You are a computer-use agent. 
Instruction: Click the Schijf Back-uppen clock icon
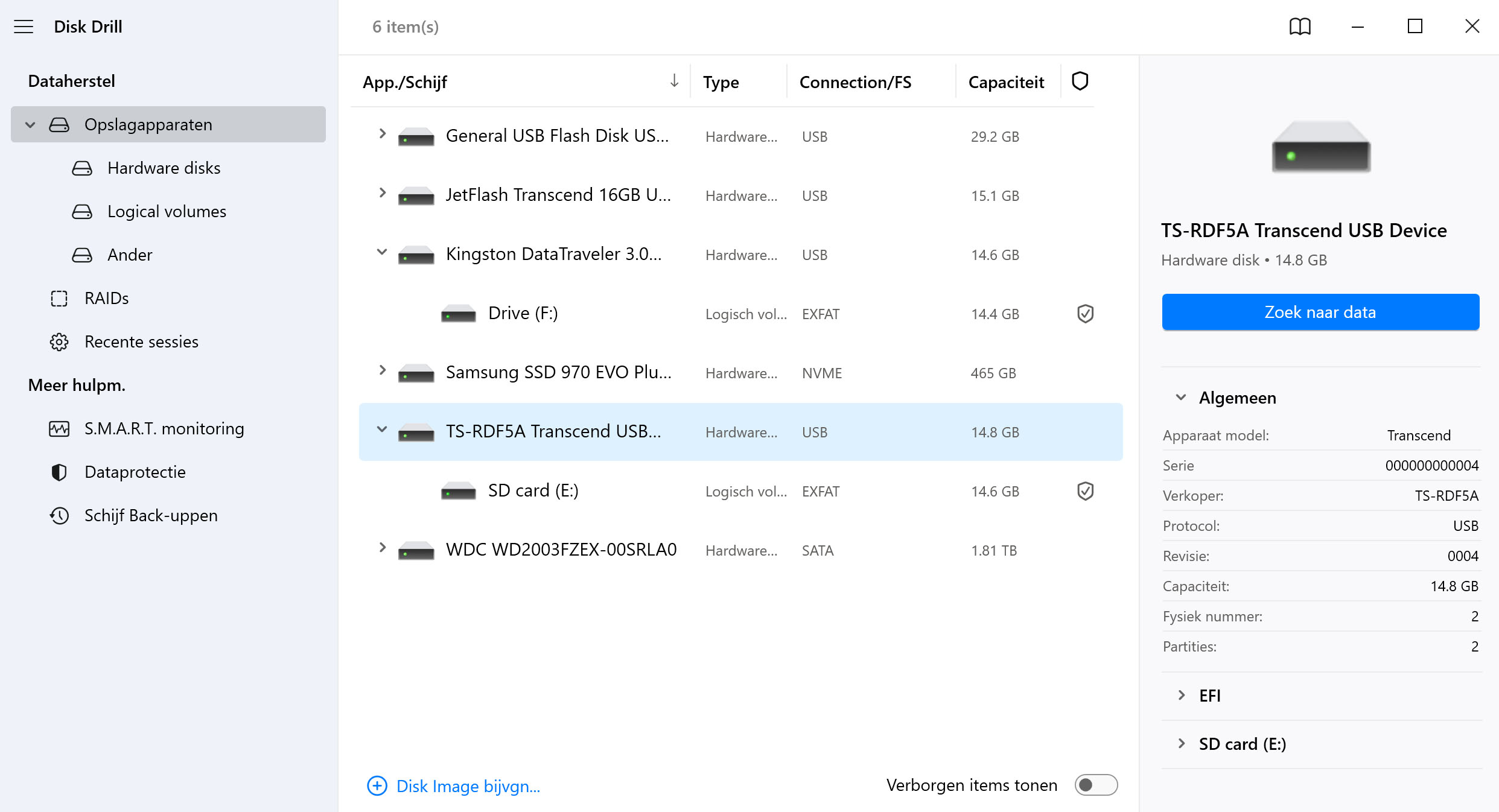(59, 516)
